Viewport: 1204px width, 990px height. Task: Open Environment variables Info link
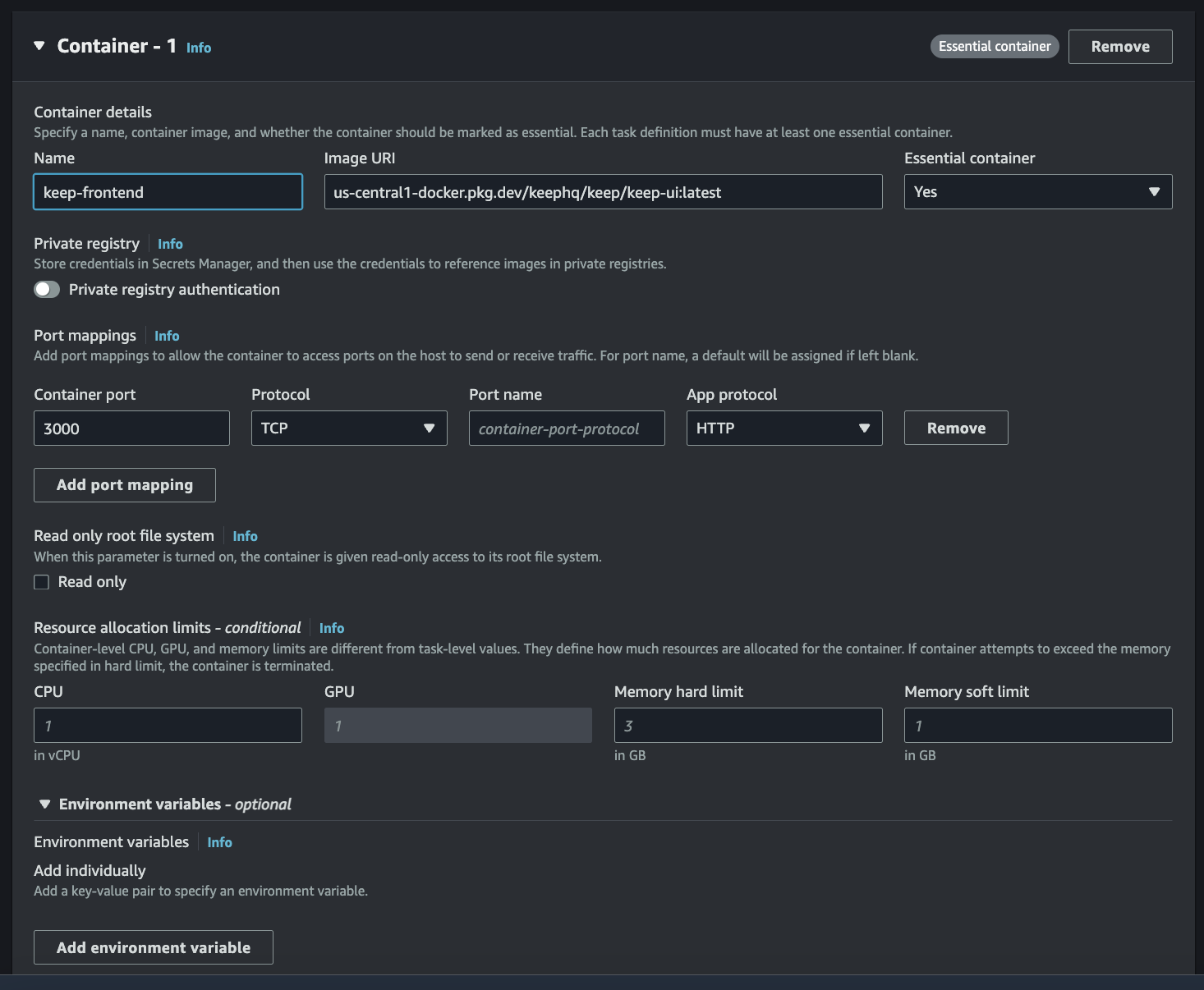pyautogui.click(x=219, y=842)
